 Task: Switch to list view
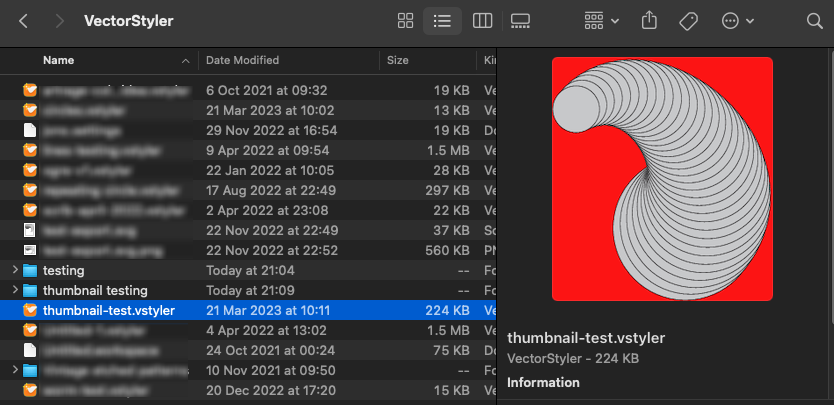click(x=442, y=20)
